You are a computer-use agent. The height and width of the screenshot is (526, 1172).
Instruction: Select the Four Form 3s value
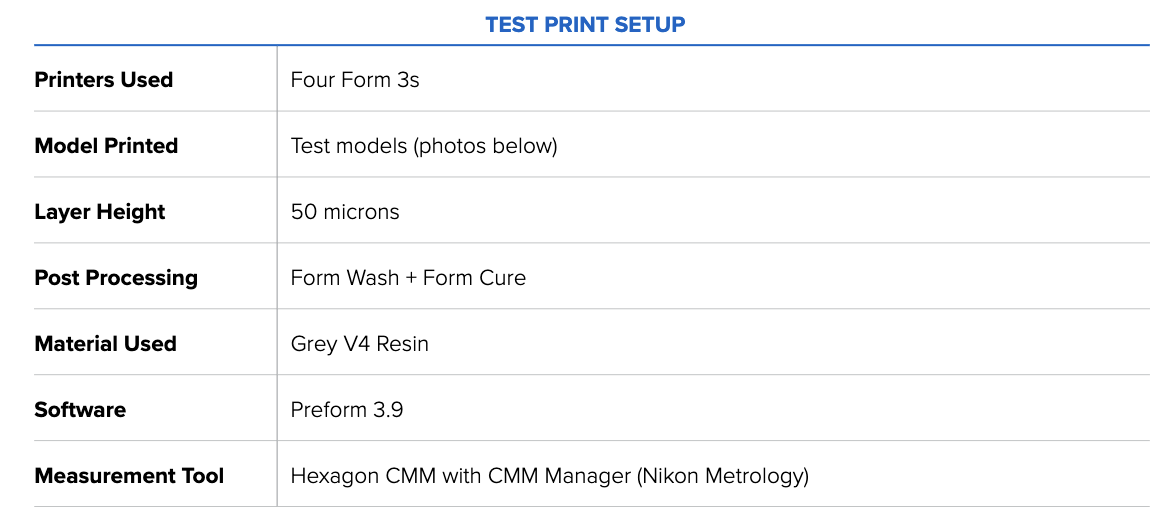(355, 80)
